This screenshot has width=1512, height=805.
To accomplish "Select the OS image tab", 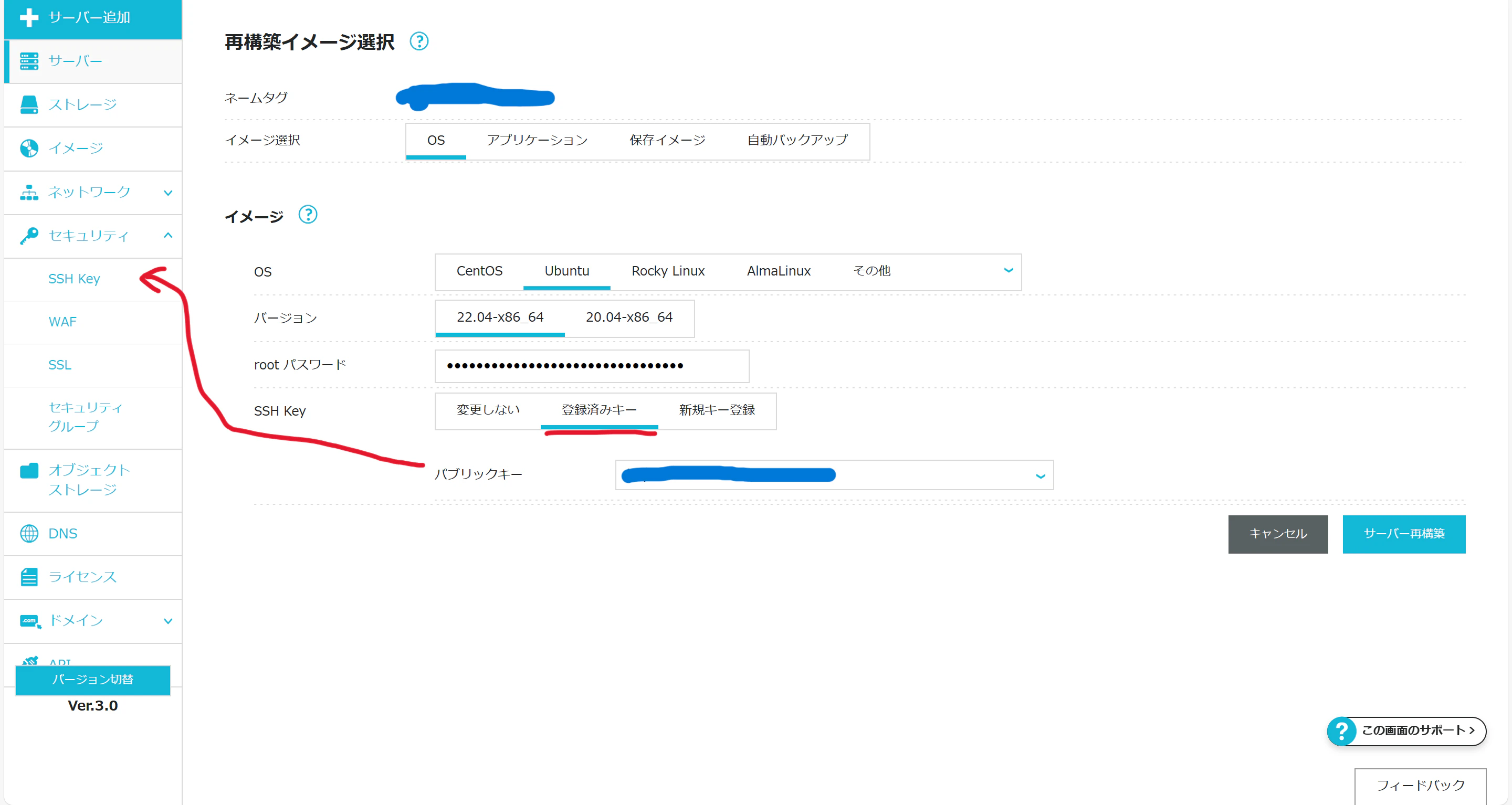I will [436, 141].
